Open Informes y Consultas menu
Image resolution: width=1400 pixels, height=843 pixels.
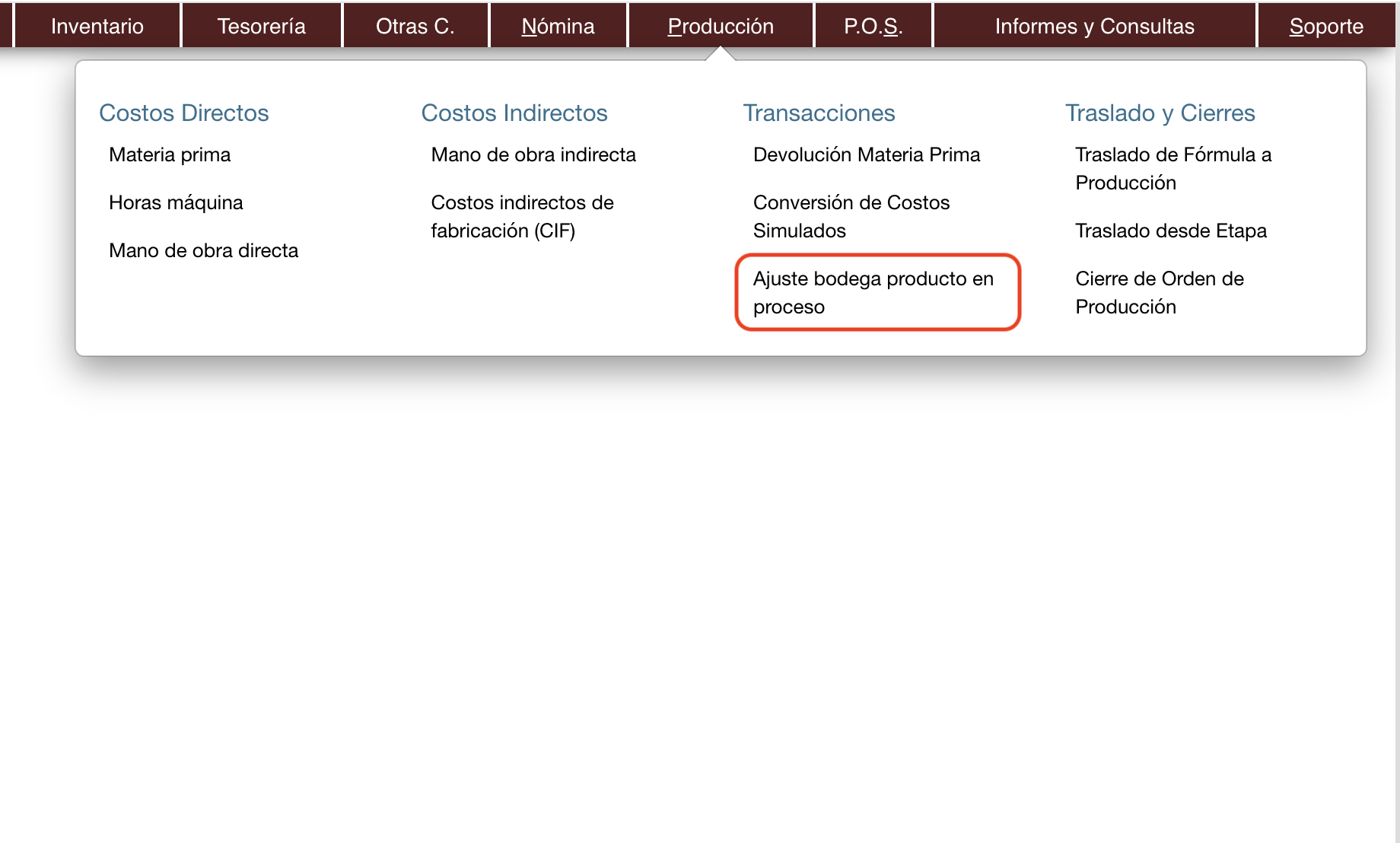[1094, 26]
